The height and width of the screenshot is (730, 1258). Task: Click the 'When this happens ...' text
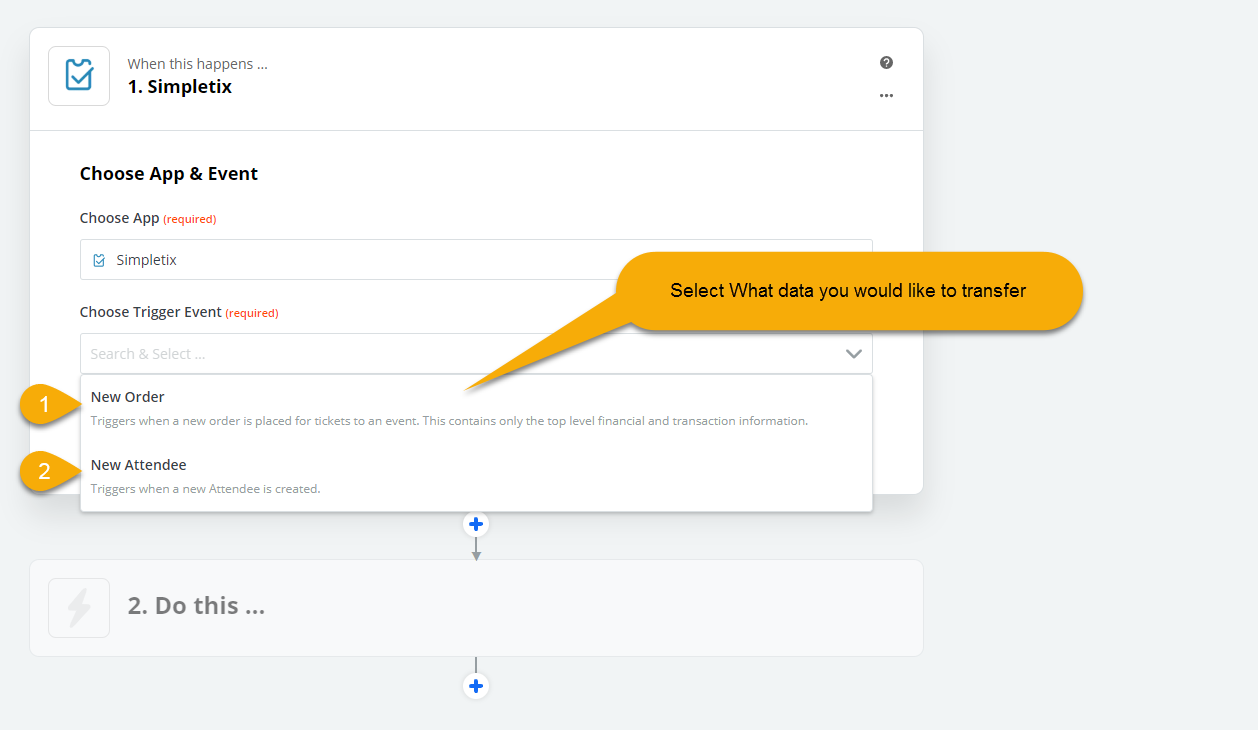click(x=198, y=64)
